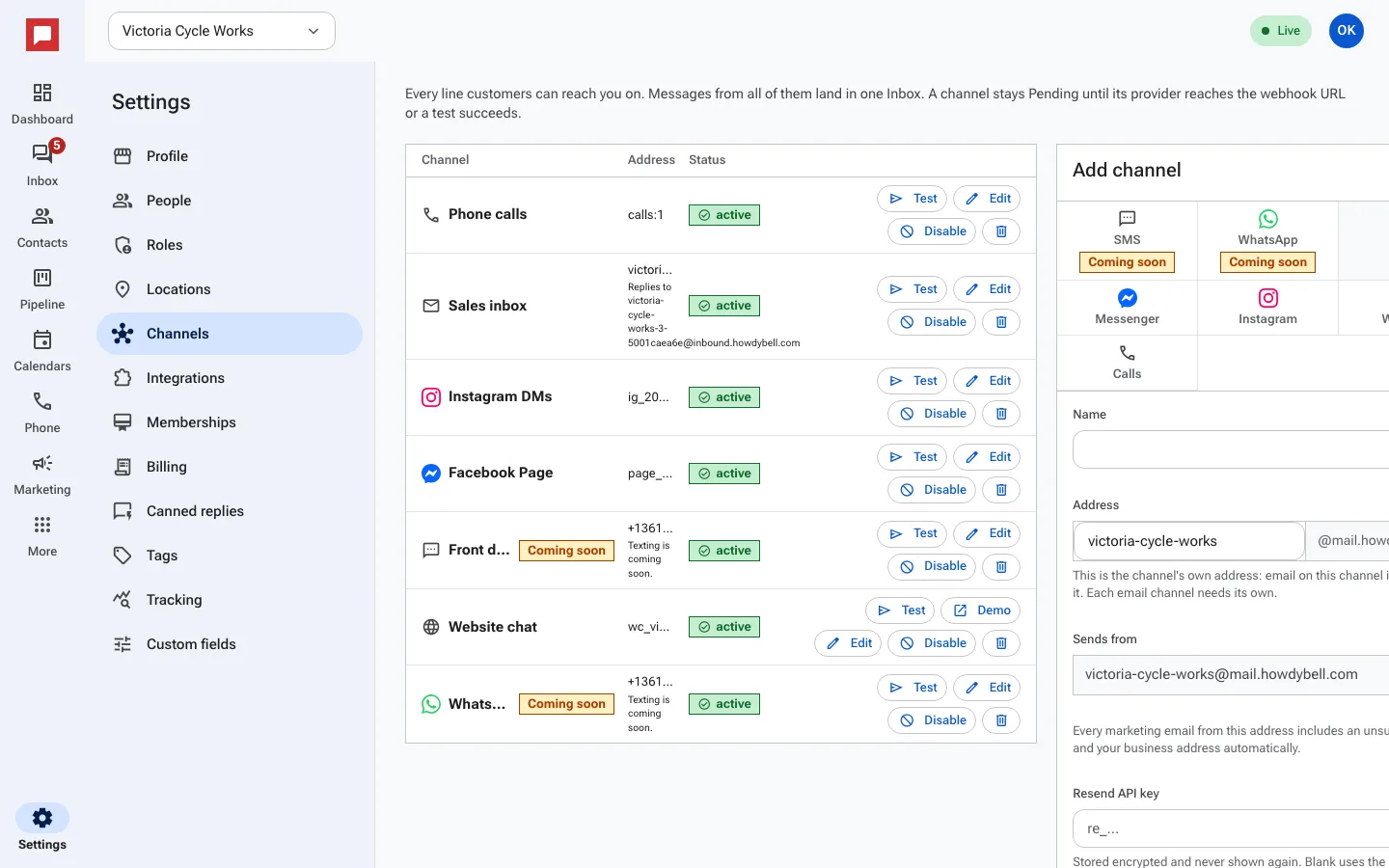Viewport: 1389px width, 868px height.
Task: Click the Live status badge
Action: [1281, 31]
